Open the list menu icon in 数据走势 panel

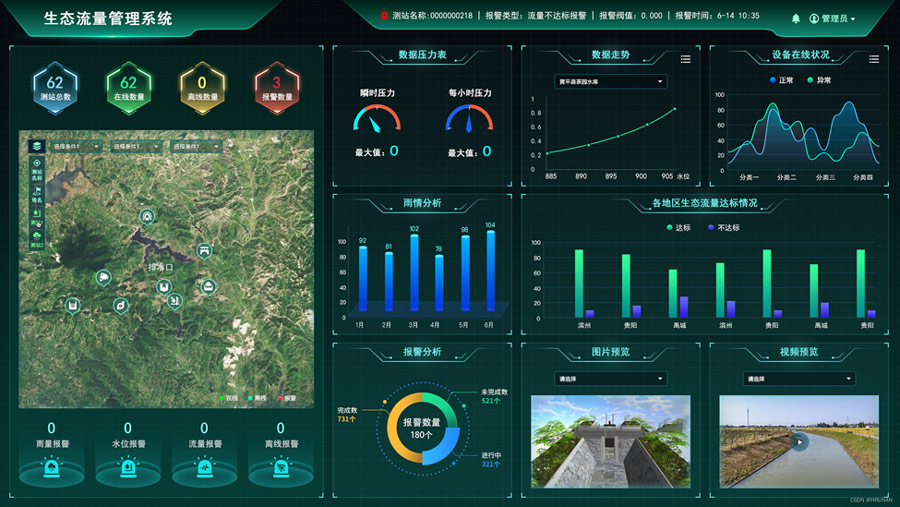click(685, 59)
